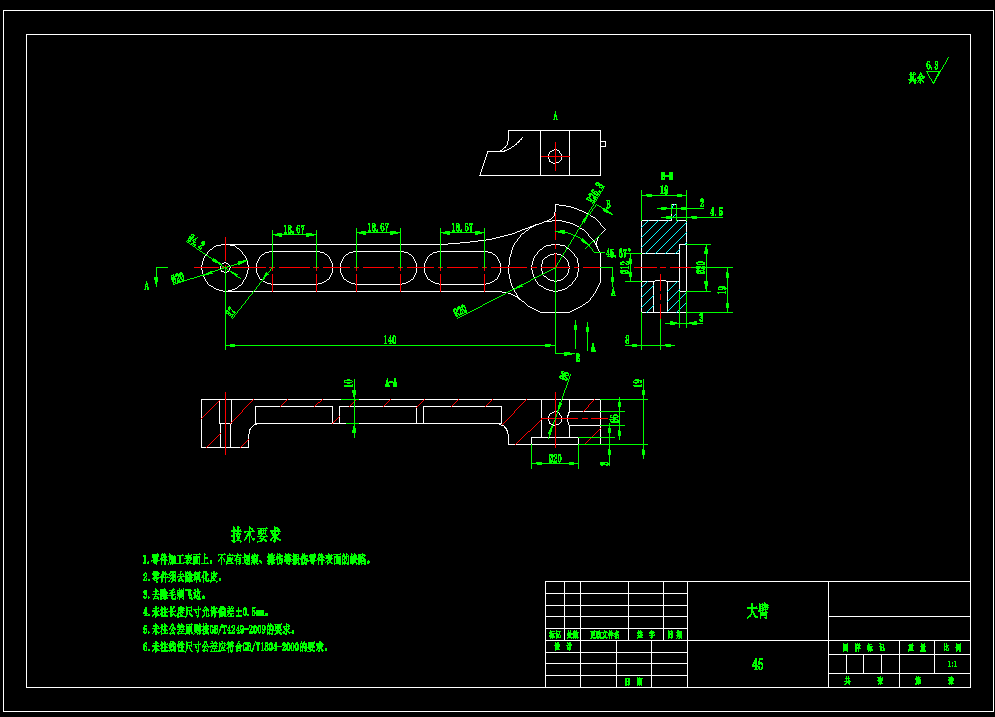
Task: Click the '重量' header cell in title block
Action: click(916, 648)
